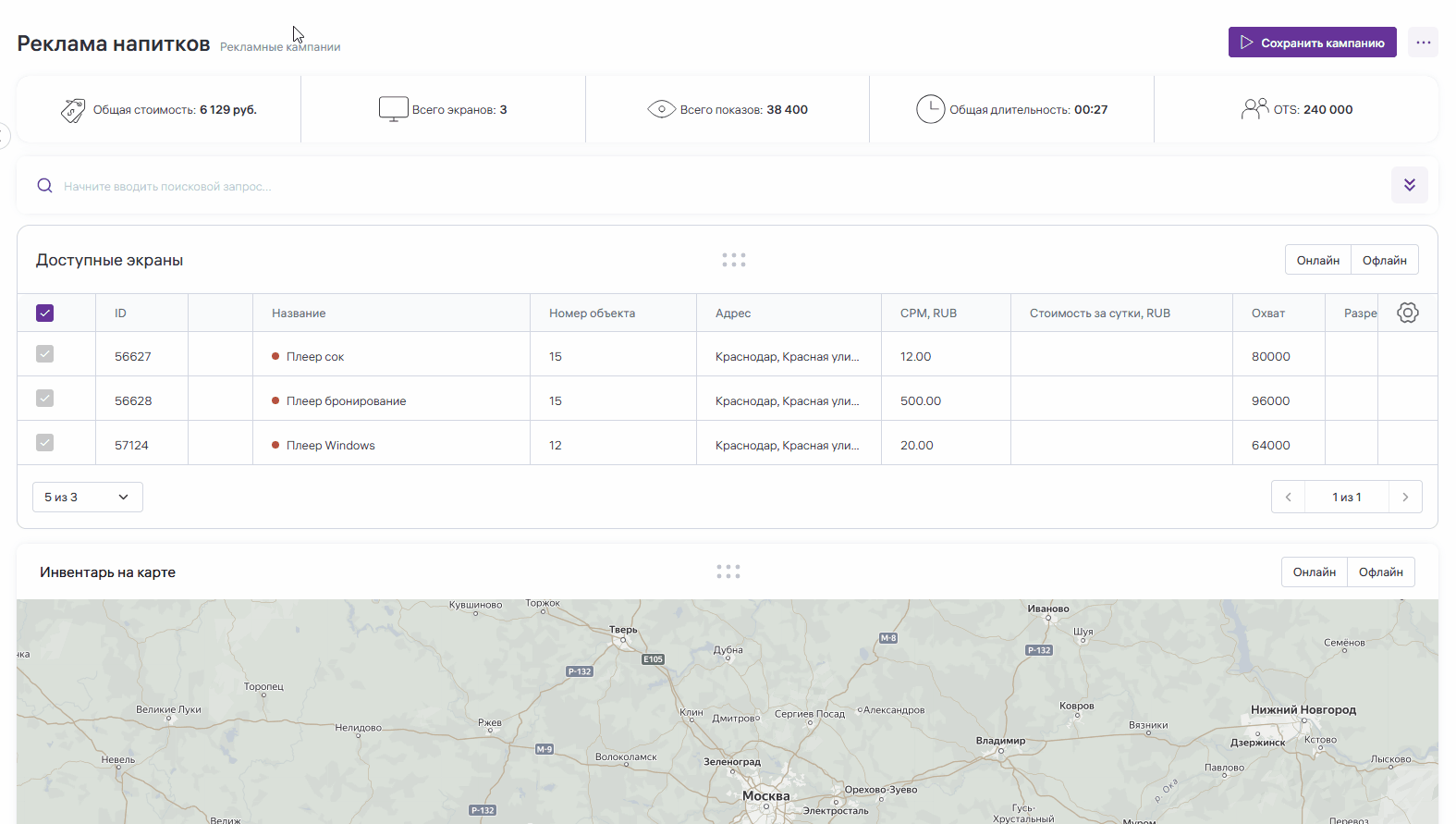Click the table column settings gear icon

tap(1407, 313)
